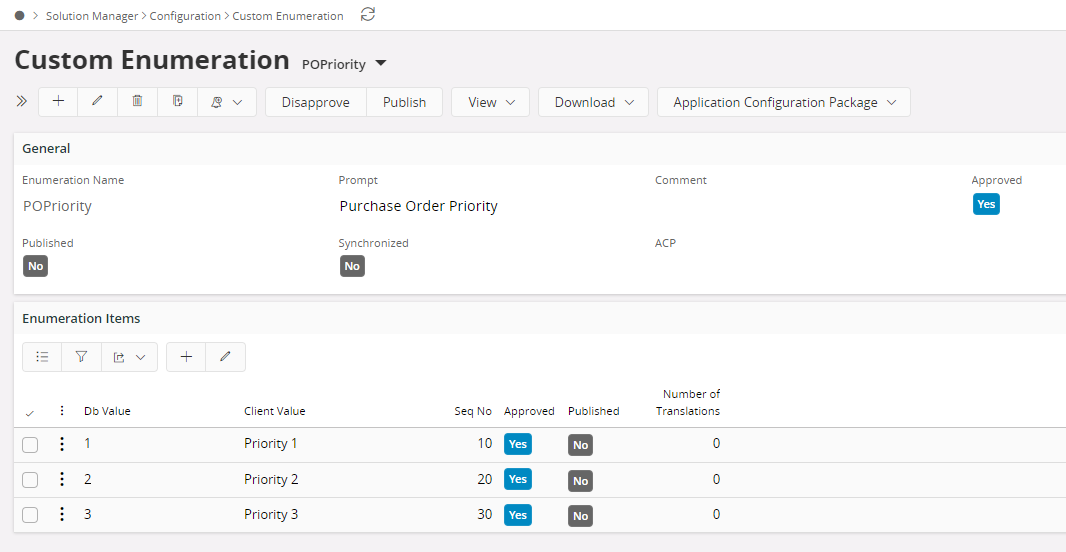Expand the Download dropdown
Viewport: 1066px width, 552px height.
pos(593,102)
